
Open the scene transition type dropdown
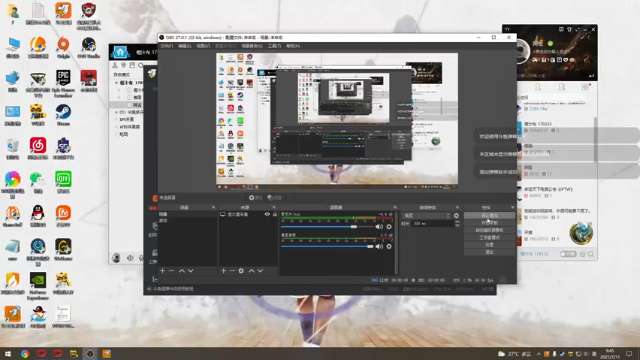click(x=426, y=216)
